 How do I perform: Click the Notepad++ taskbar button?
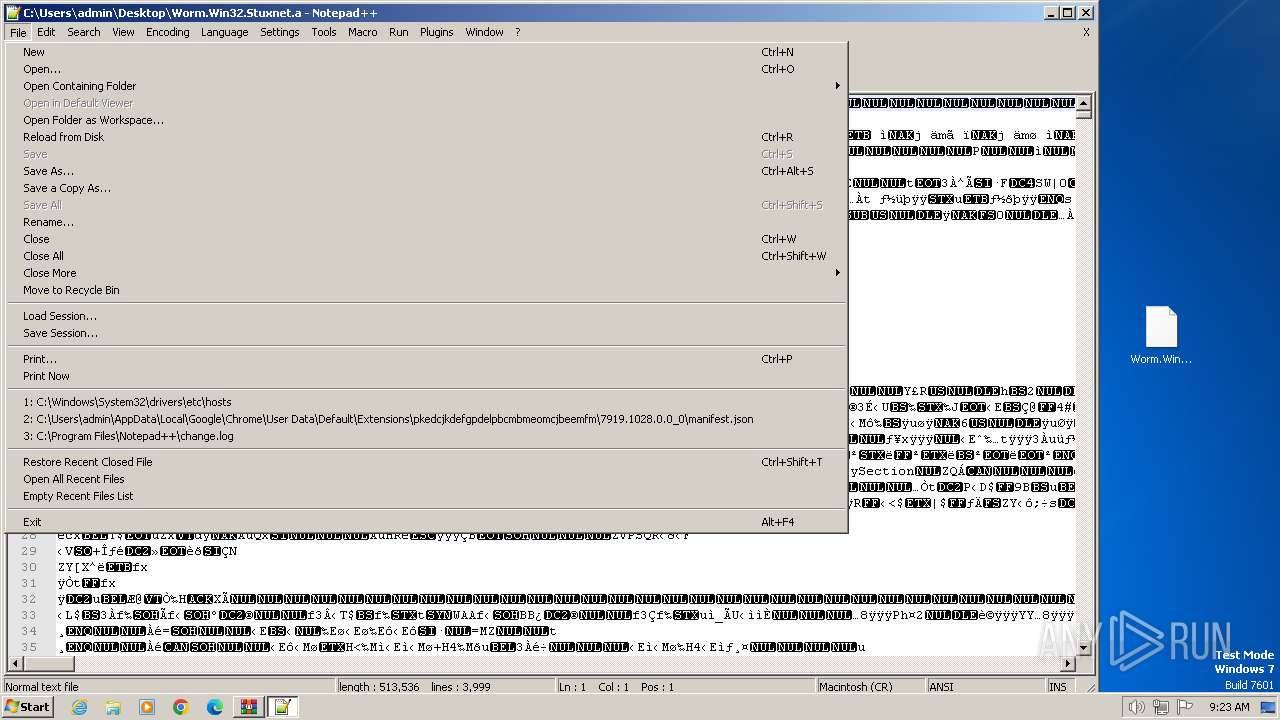[x=282, y=707]
